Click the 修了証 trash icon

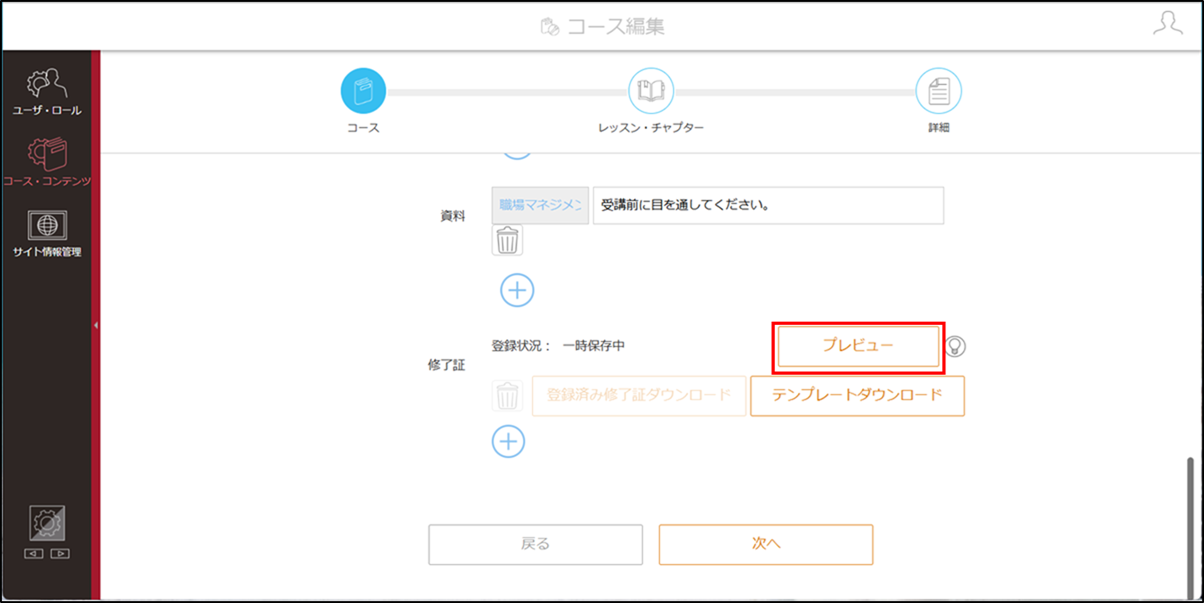(508, 396)
